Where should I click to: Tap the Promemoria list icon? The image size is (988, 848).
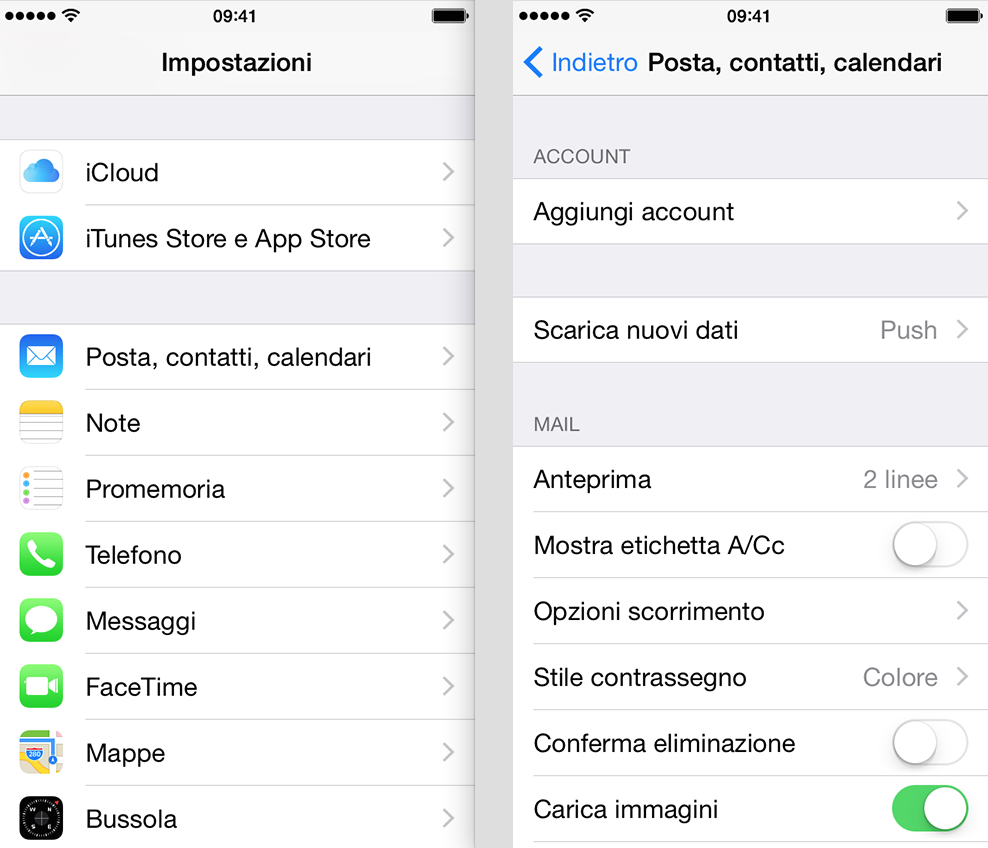(x=41, y=489)
